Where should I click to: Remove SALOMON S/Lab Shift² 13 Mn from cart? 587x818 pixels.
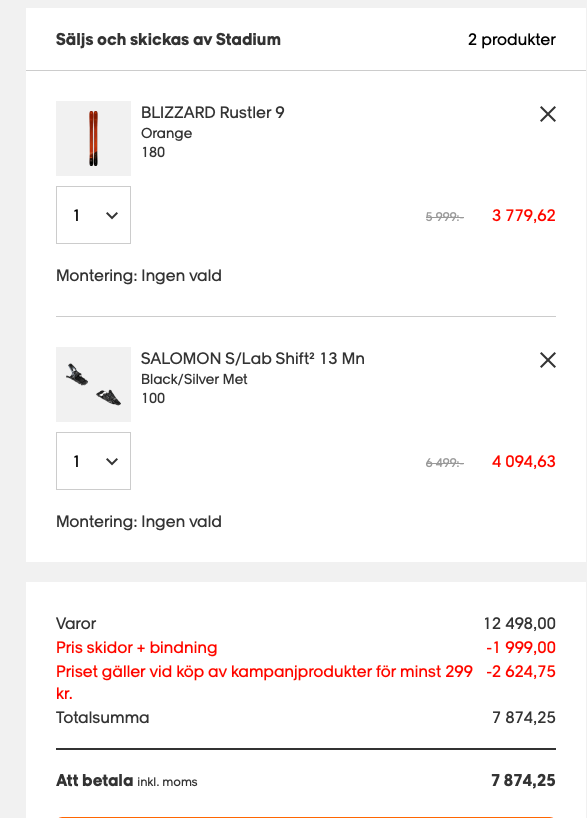(x=547, y=360)
